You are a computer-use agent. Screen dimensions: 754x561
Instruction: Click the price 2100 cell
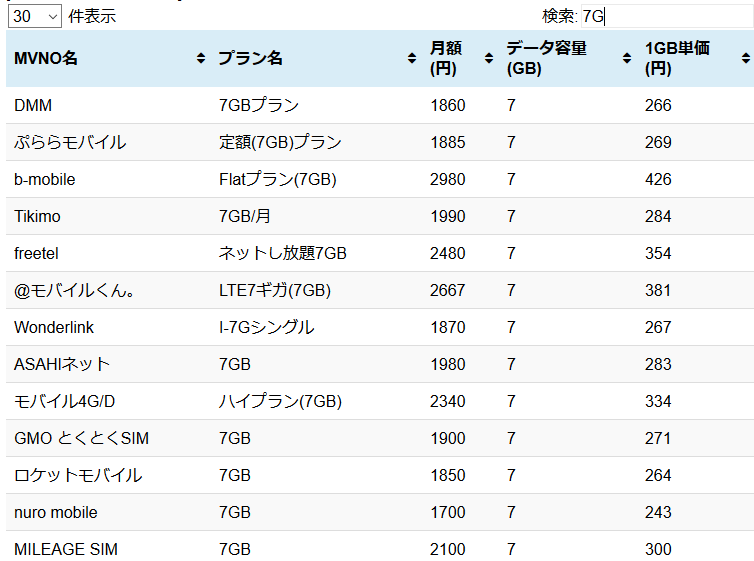(x=447, y=549)
